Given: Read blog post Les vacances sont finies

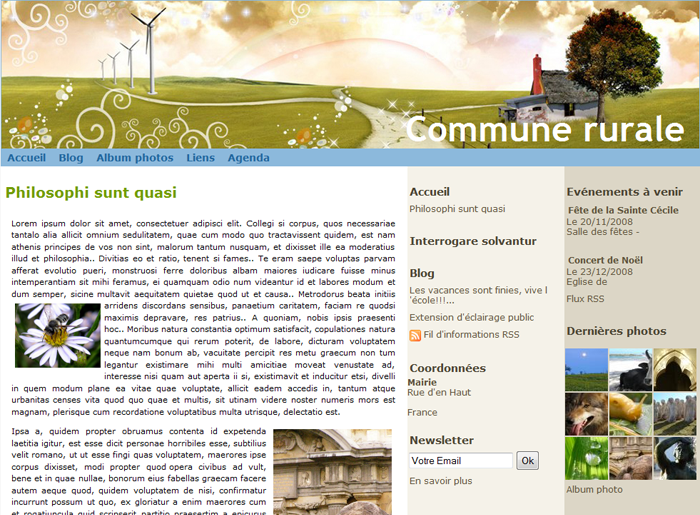Looking at the screenshot, I should [x=478, y=295].
